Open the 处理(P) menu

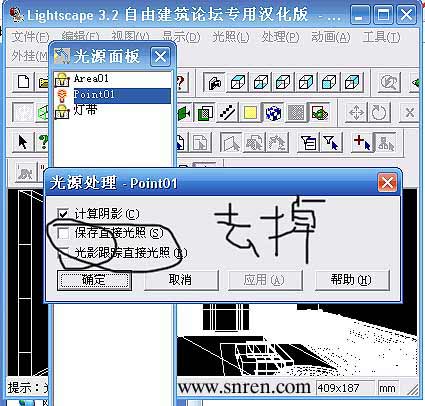click(x=280, y=37)
